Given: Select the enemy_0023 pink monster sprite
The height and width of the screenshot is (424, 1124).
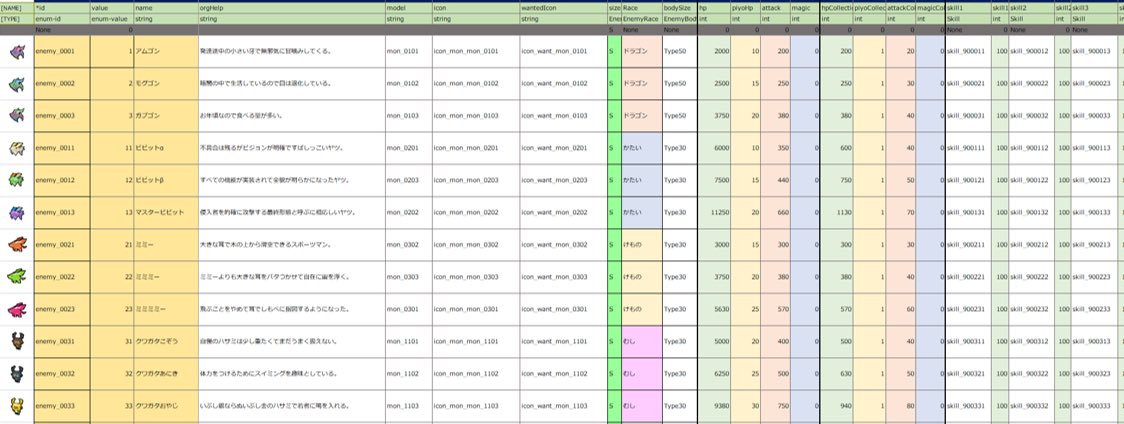Looking at the screenshot, I should [x=17, y=309].
